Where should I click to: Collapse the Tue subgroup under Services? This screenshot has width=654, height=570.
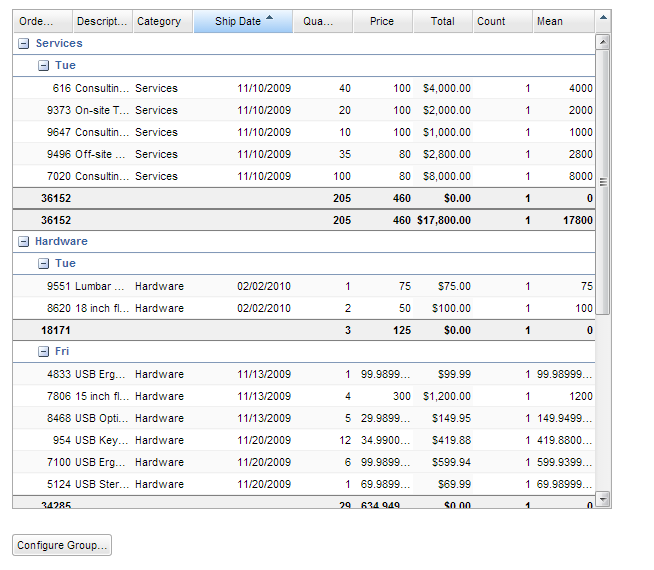click(x=43, y=66)
